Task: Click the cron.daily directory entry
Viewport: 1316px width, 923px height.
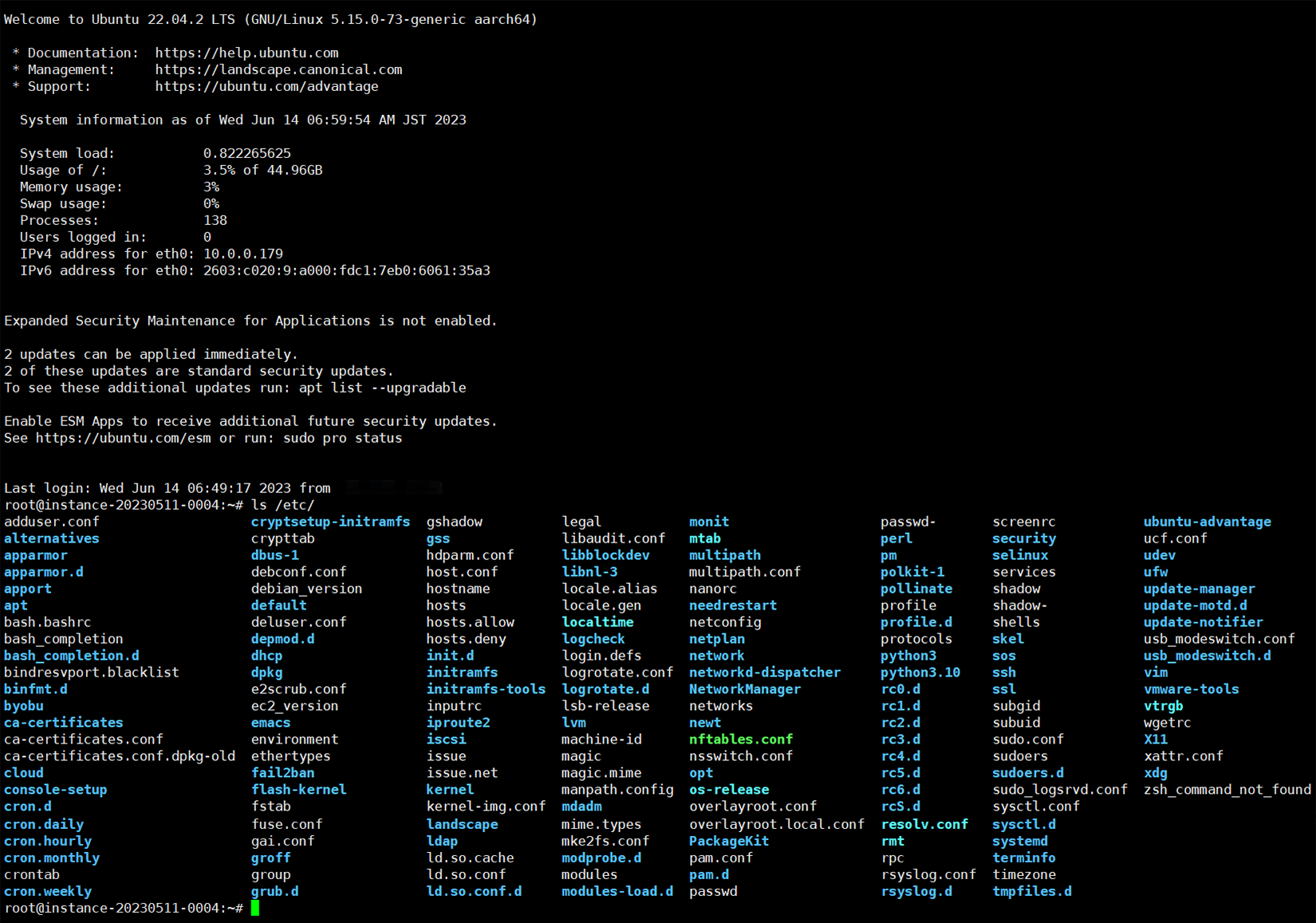Action: pos(43,824)
